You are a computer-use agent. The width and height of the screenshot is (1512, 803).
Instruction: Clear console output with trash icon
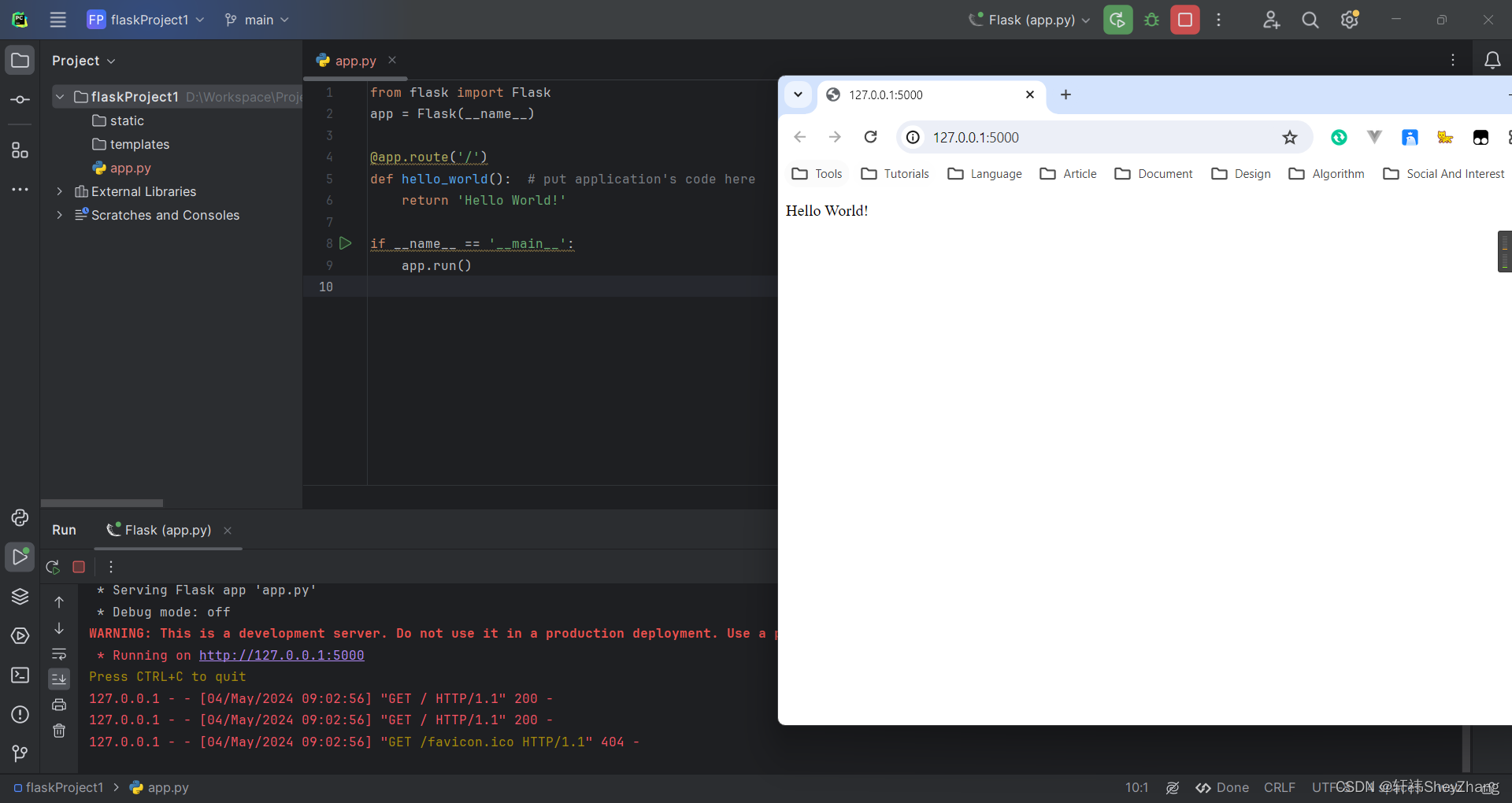coord(59,731)
